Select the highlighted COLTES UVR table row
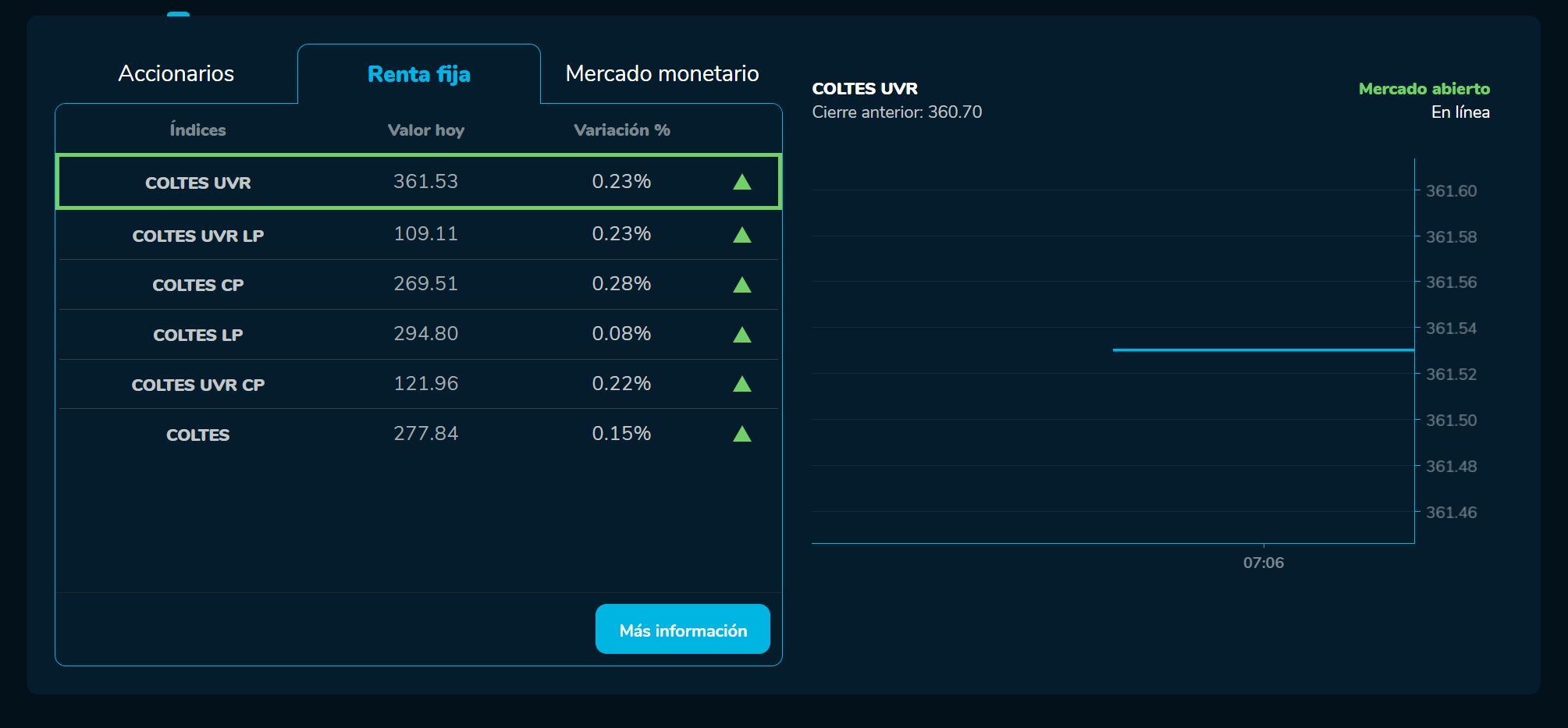 [x=419, y=182]
